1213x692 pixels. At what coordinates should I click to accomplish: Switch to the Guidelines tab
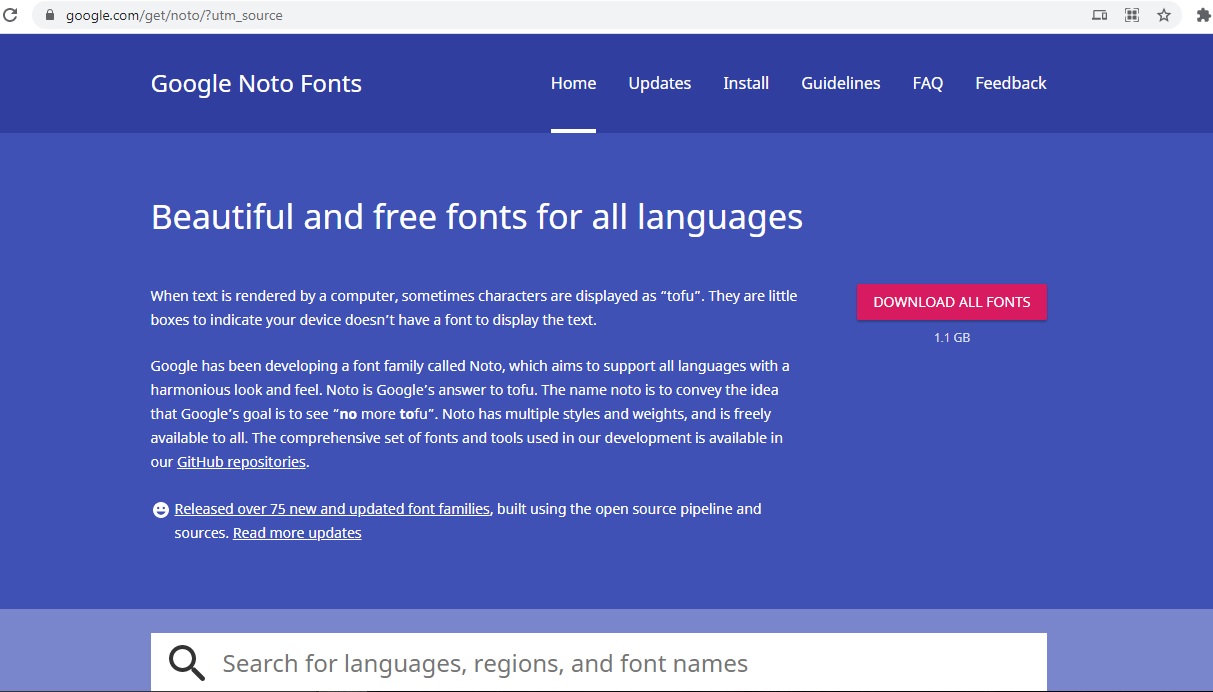point(841,83)
